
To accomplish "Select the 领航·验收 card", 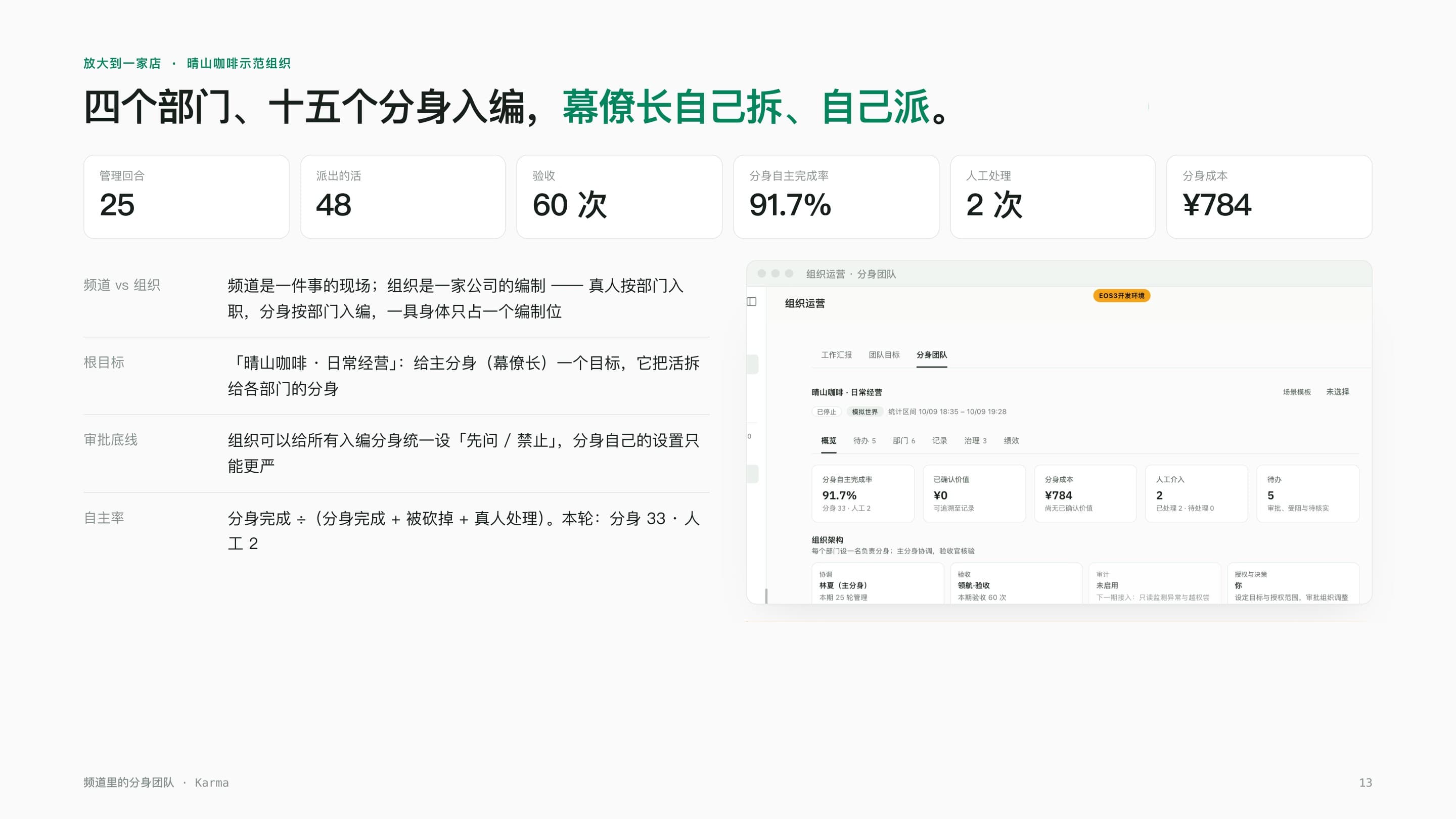I will pyautogui.click(x=1016, y=583).
